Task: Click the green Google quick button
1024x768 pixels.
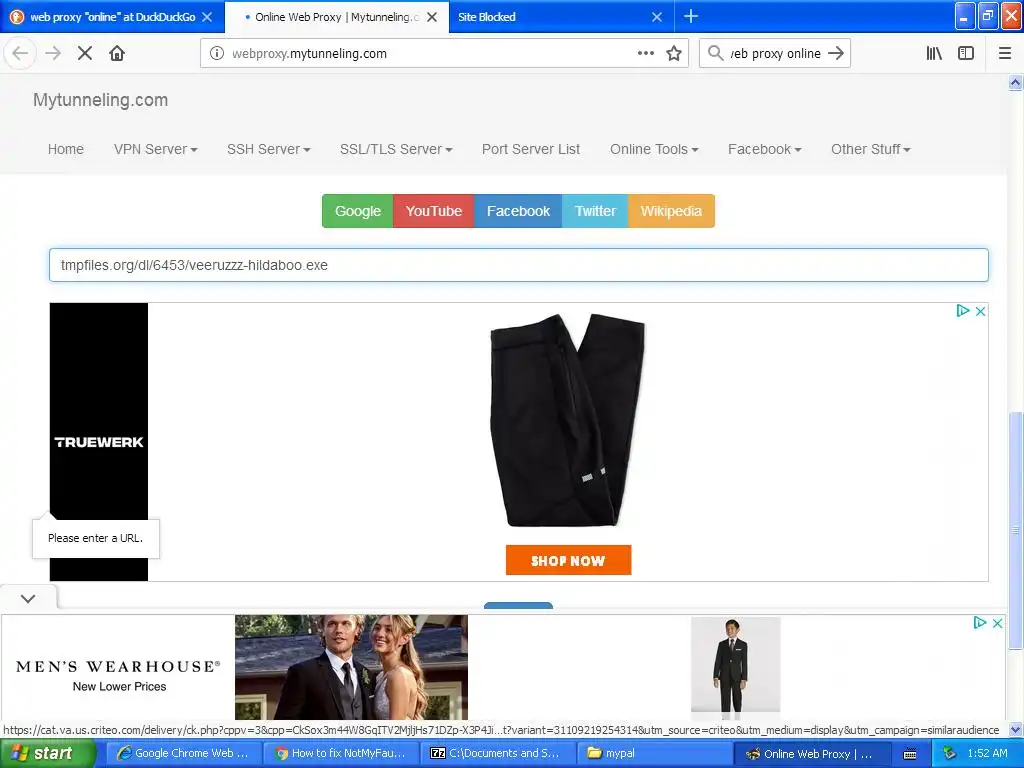Action: (357, 211)
